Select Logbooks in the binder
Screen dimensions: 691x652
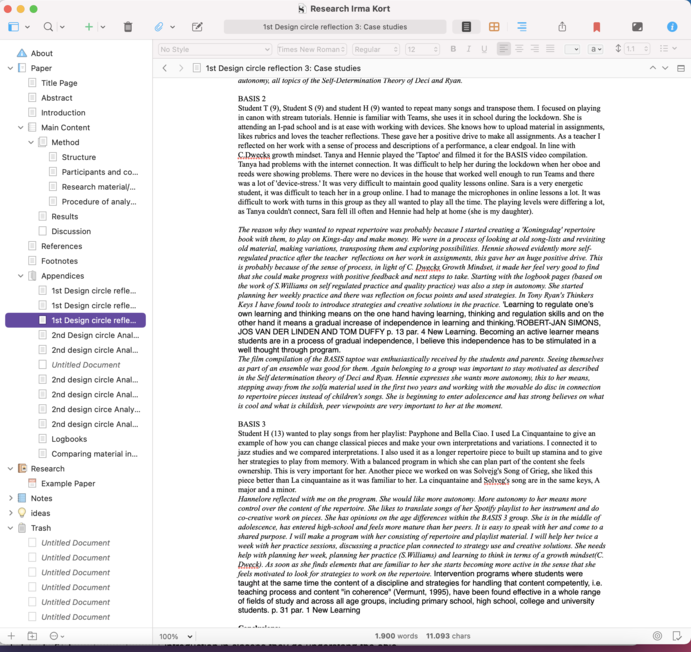point(69,439)
